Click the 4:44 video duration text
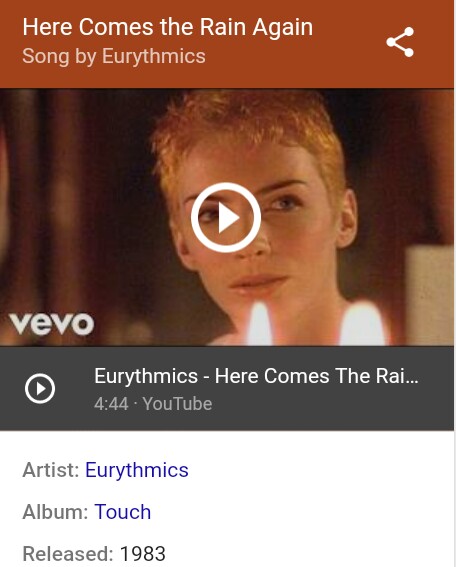Viewport: 456px width, 567px height. 111,404
